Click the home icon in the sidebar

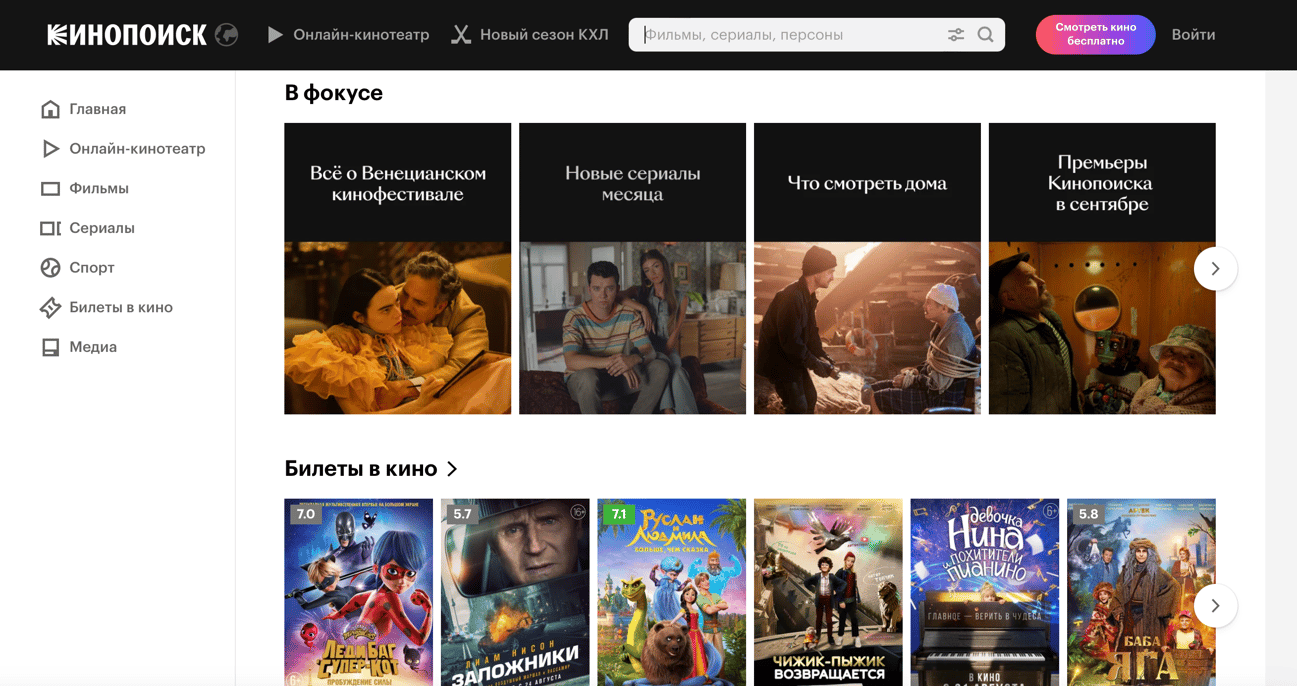(x=50, y=109)
